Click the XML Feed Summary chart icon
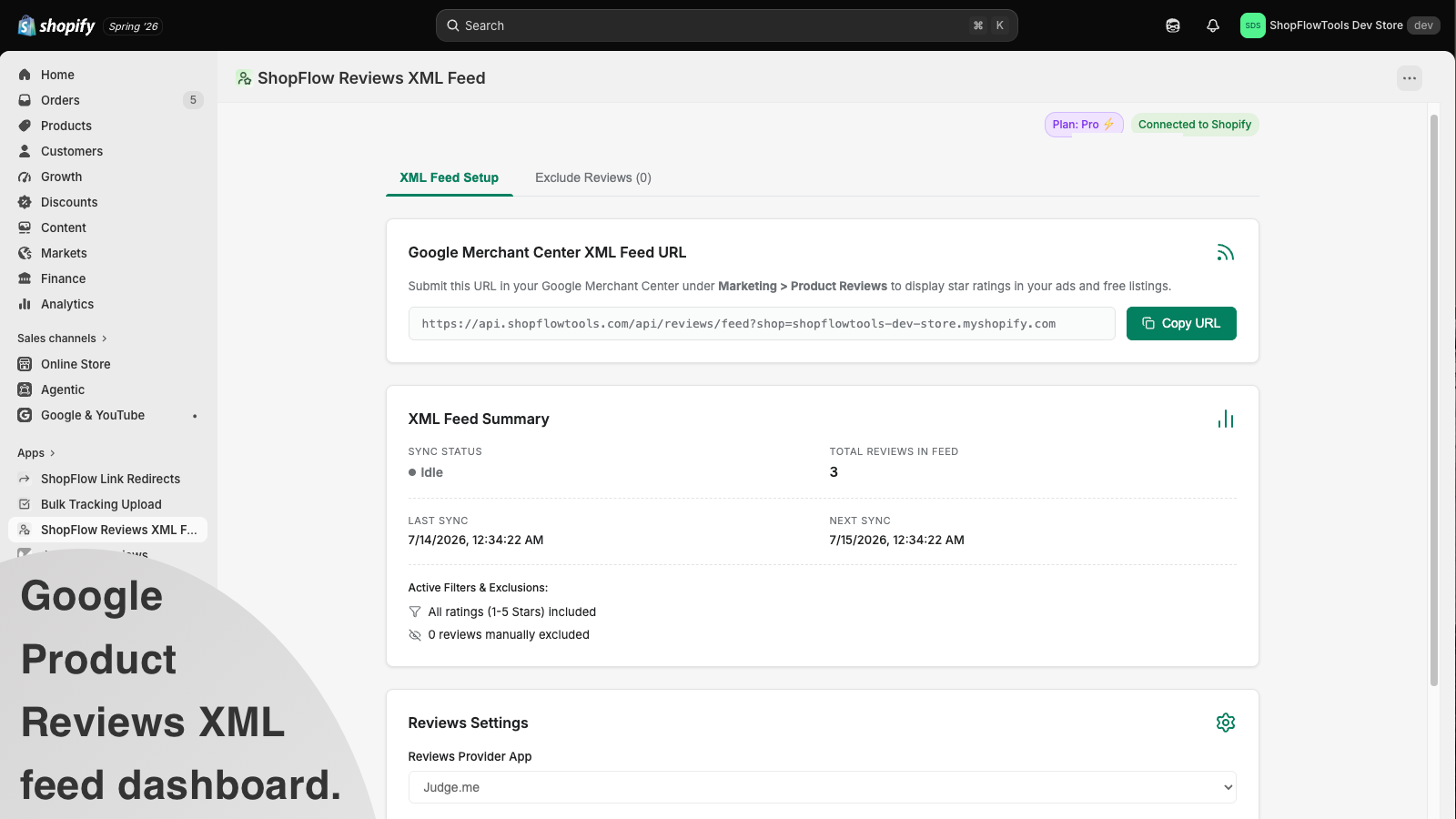This screenshot has height=819, width=1456. (1226, 419)
